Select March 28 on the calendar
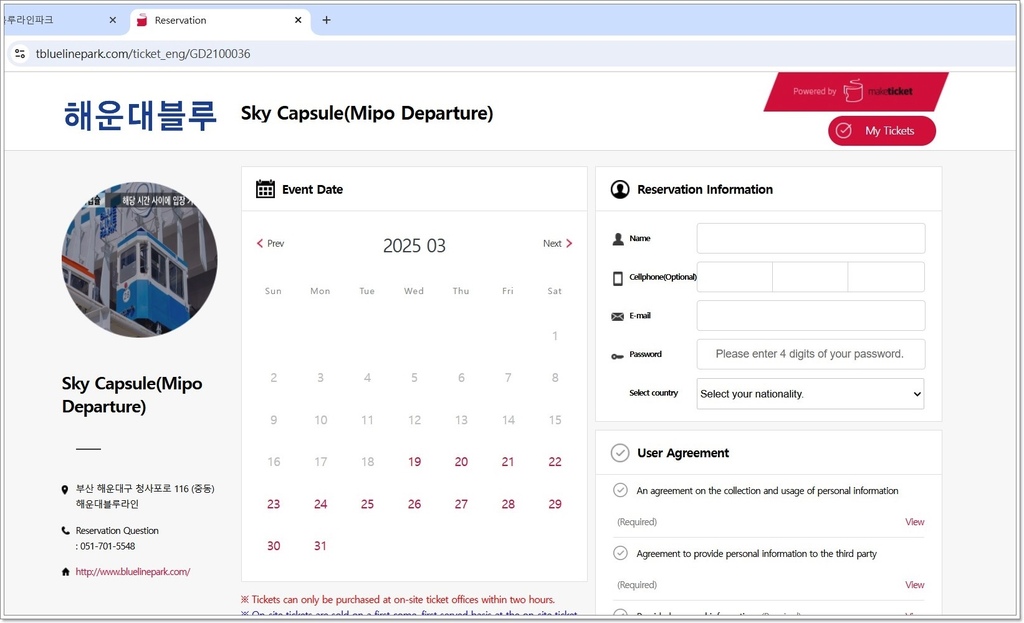The image size is (1024, 623). tap(508, 504)
